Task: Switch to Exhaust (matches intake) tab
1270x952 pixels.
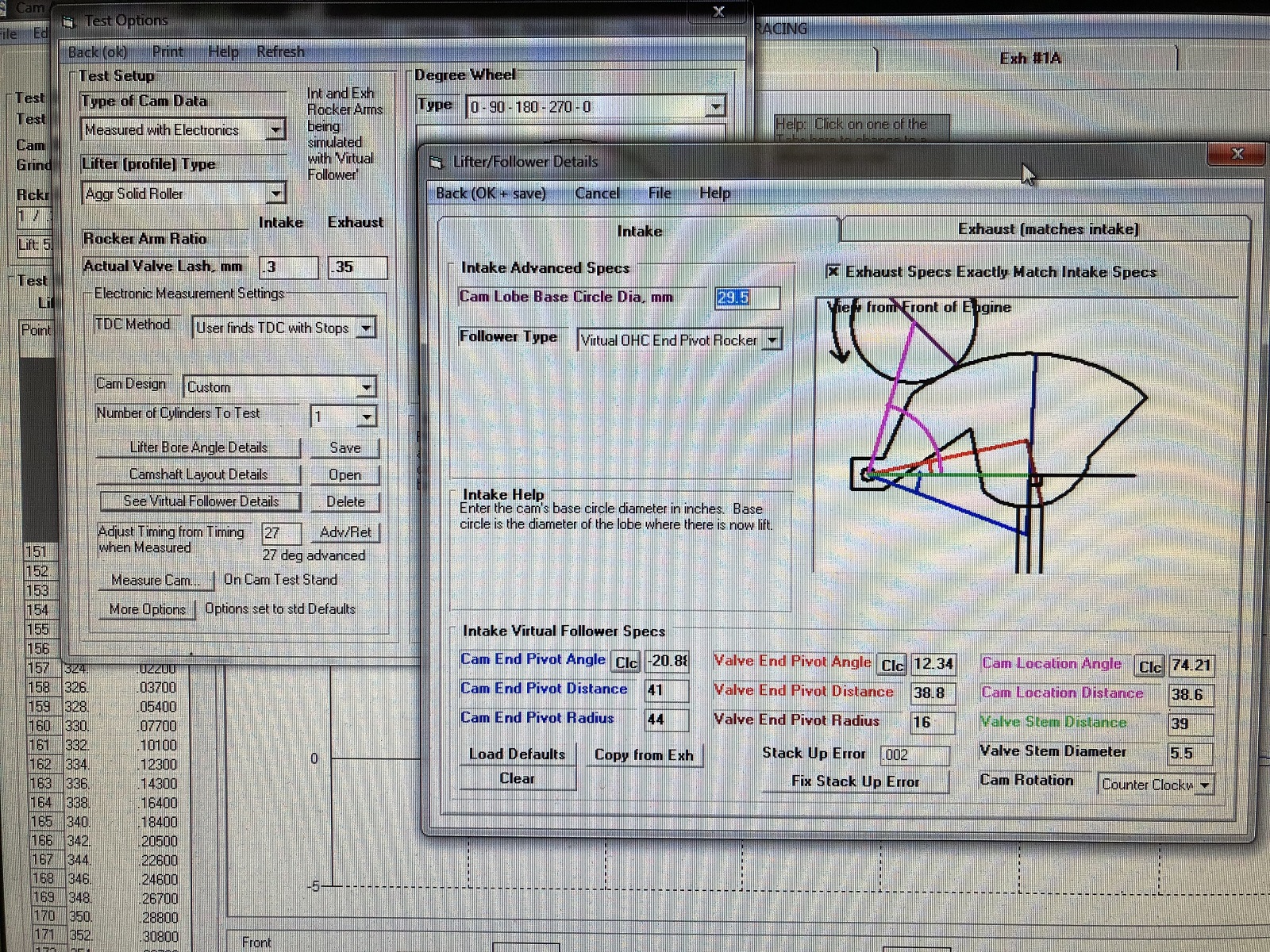Action: [1048, 229]
